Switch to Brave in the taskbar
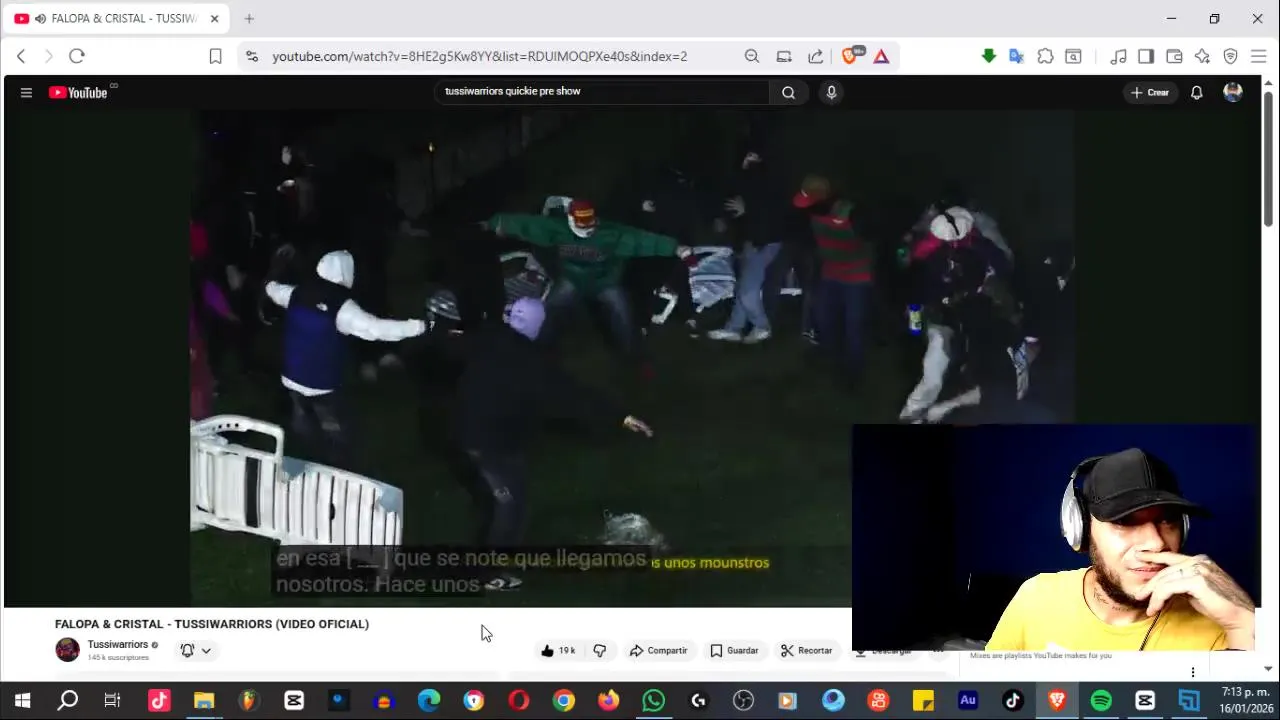The image size is (1280, 720). coord(1057,701)
